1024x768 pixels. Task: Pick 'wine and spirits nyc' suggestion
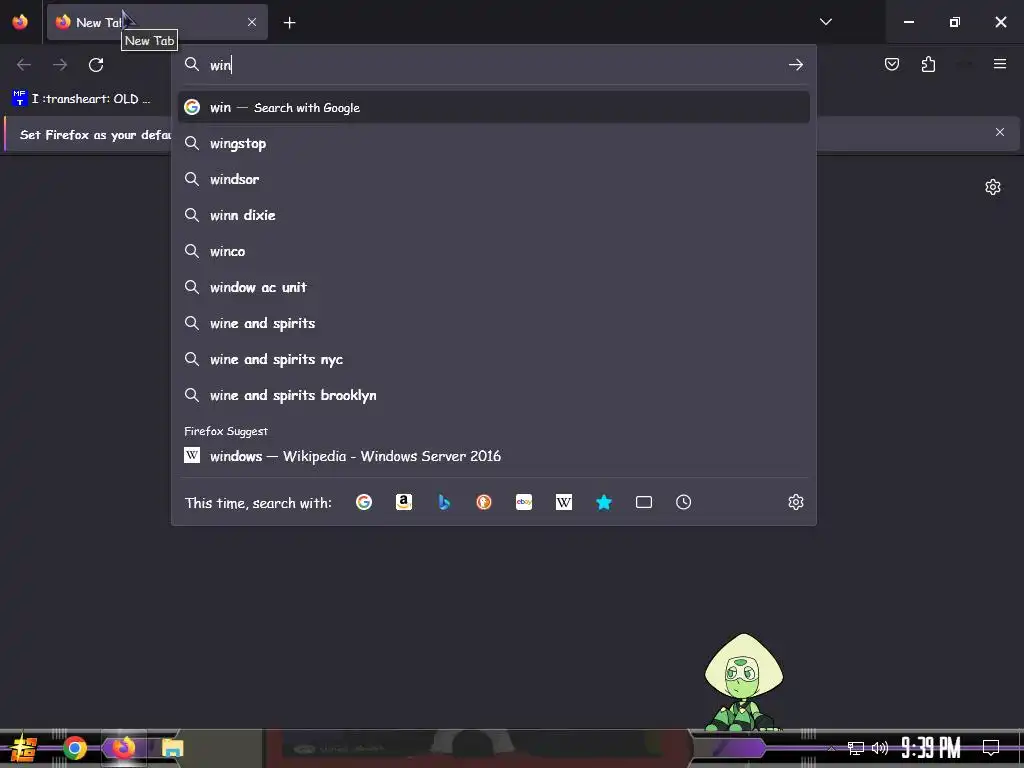click(494, 359)
